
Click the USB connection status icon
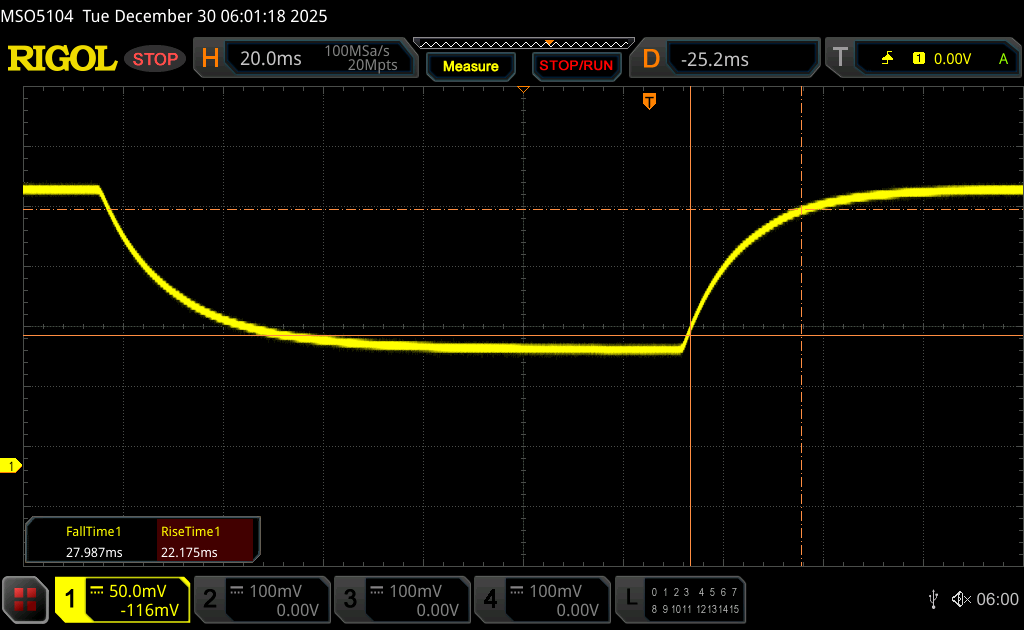click(x=933, y=599)
